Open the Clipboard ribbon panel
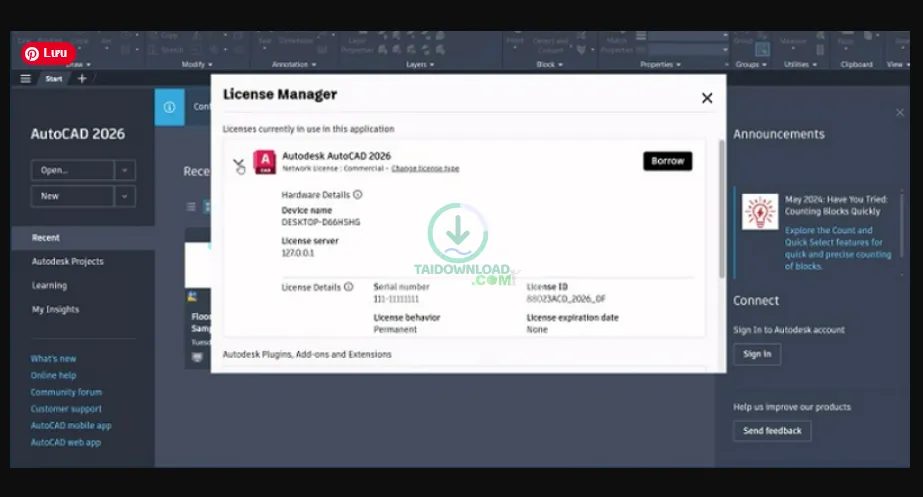This screenshot has width=923, height=497. tap(856, 64)
